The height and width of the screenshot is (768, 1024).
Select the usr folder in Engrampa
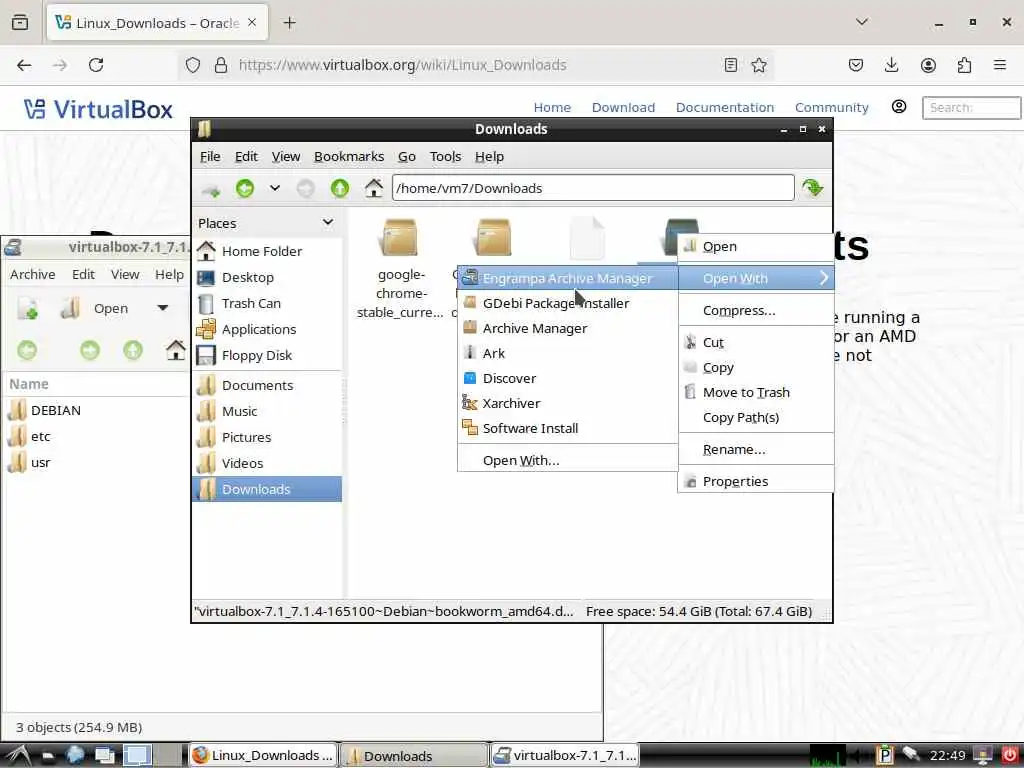click(29, 462)
